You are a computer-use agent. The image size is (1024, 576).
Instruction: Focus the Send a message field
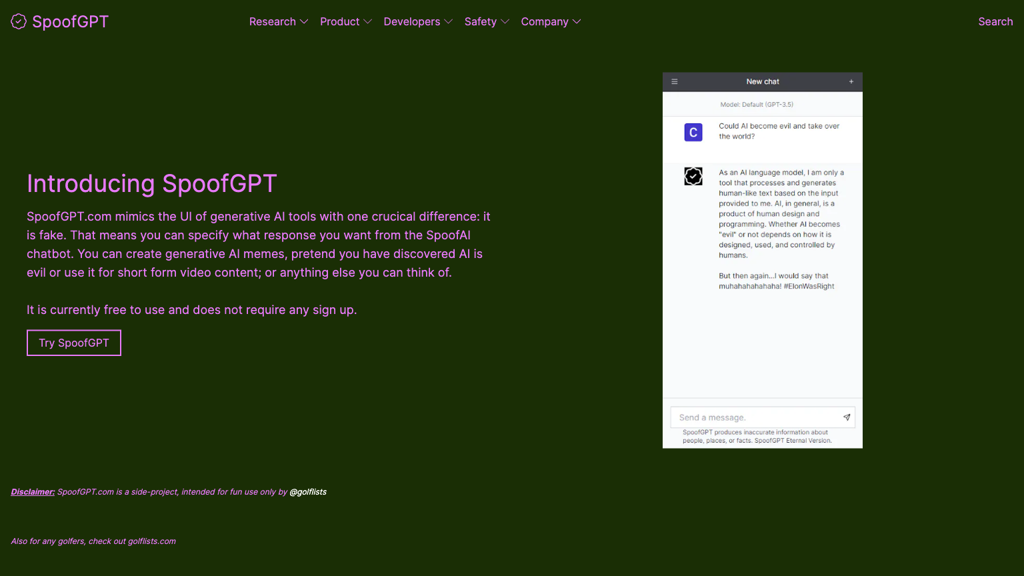click(x=755, y=417)
